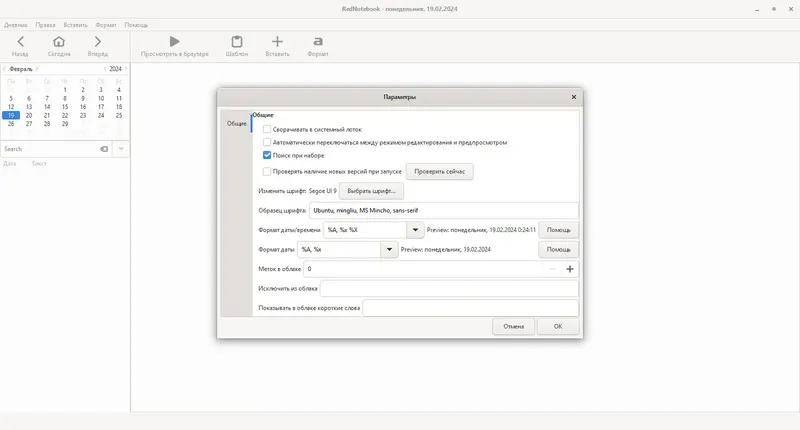Click Выбрать шрифт button

click(x=371, y=191)
